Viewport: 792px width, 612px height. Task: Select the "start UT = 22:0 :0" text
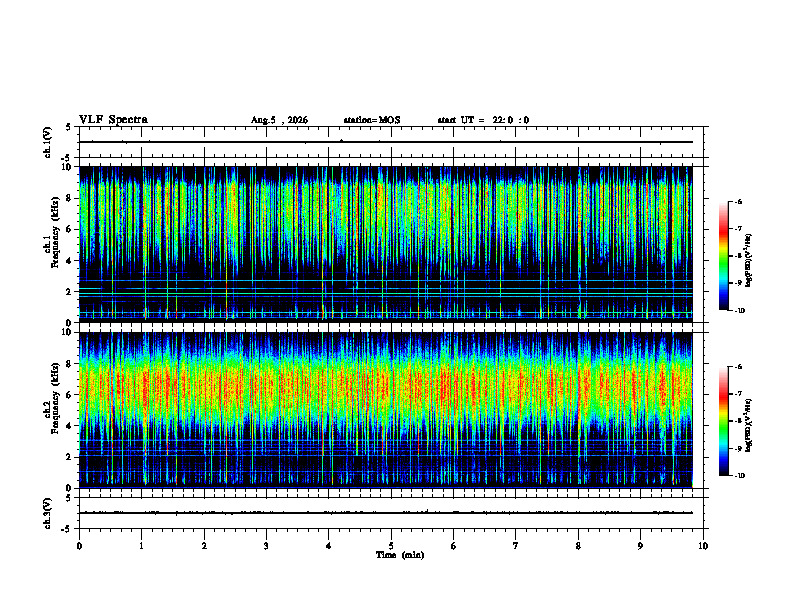click(x=483, y=120)
